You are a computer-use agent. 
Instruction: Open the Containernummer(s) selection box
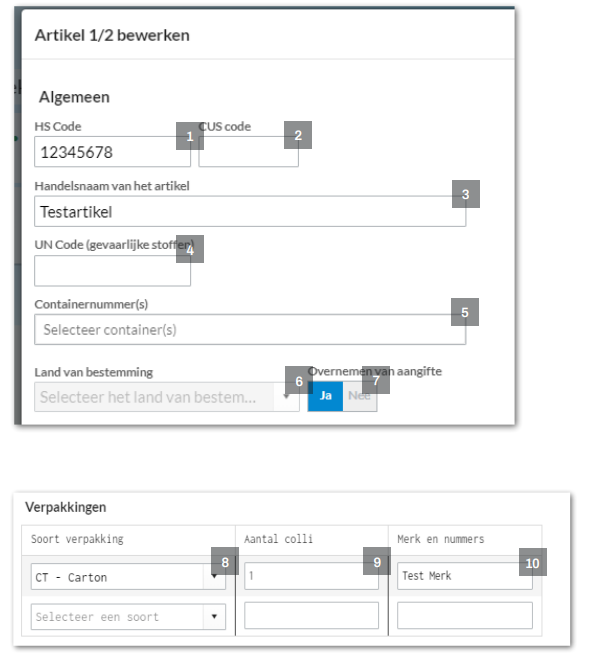click(x=250, y=330)
